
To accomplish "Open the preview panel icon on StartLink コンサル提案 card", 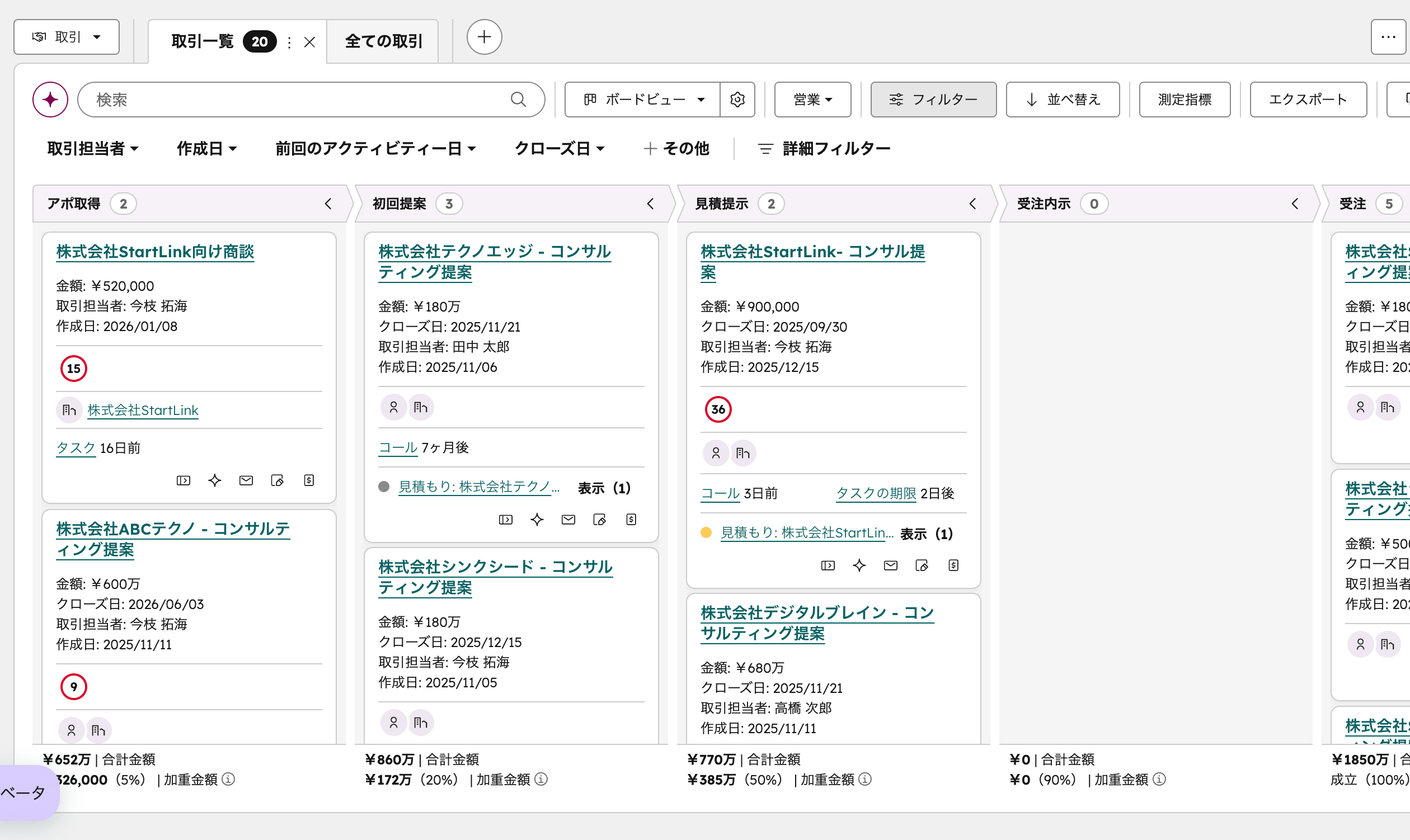I will (x=828, y=565).
